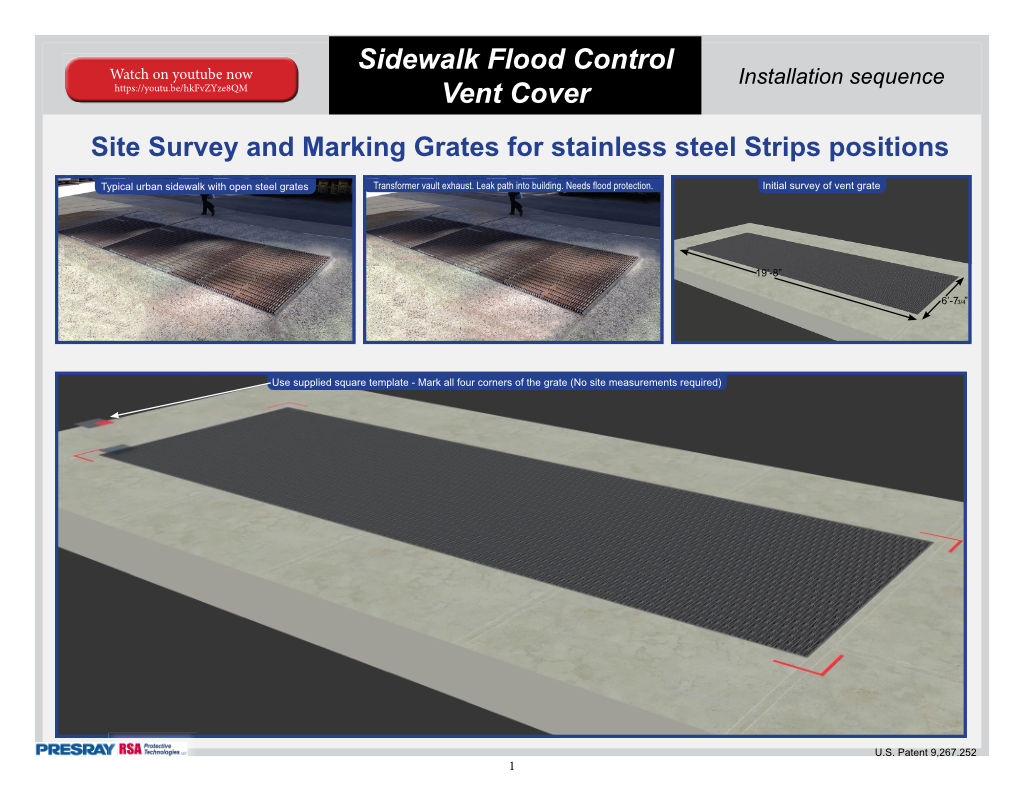Open the youtu.be/hkFvZYze8QM link
1024x791 pixels.
pos(181,88)
